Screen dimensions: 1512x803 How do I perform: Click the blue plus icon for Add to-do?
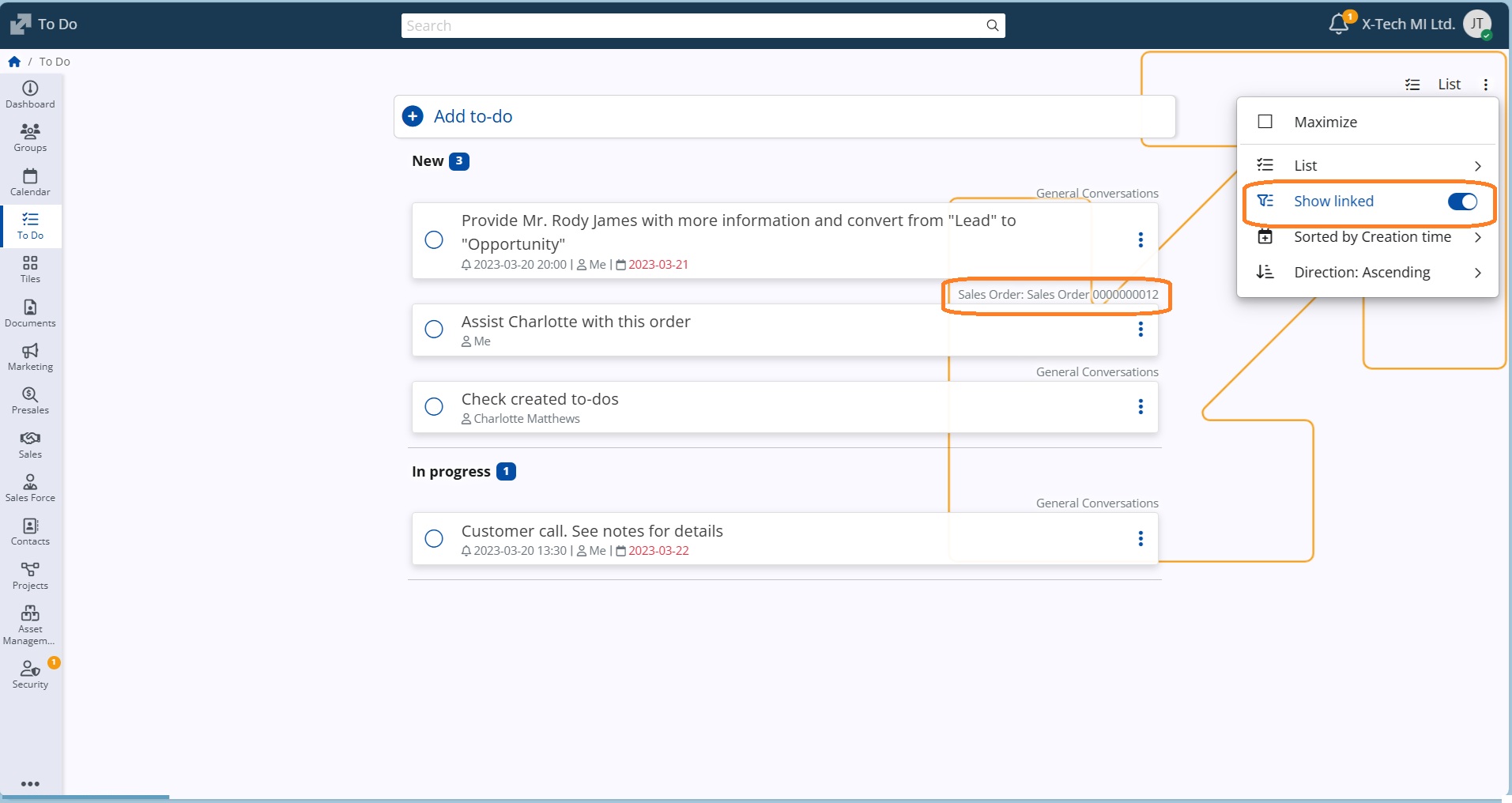pyautogui.click(x=413, y=116)
